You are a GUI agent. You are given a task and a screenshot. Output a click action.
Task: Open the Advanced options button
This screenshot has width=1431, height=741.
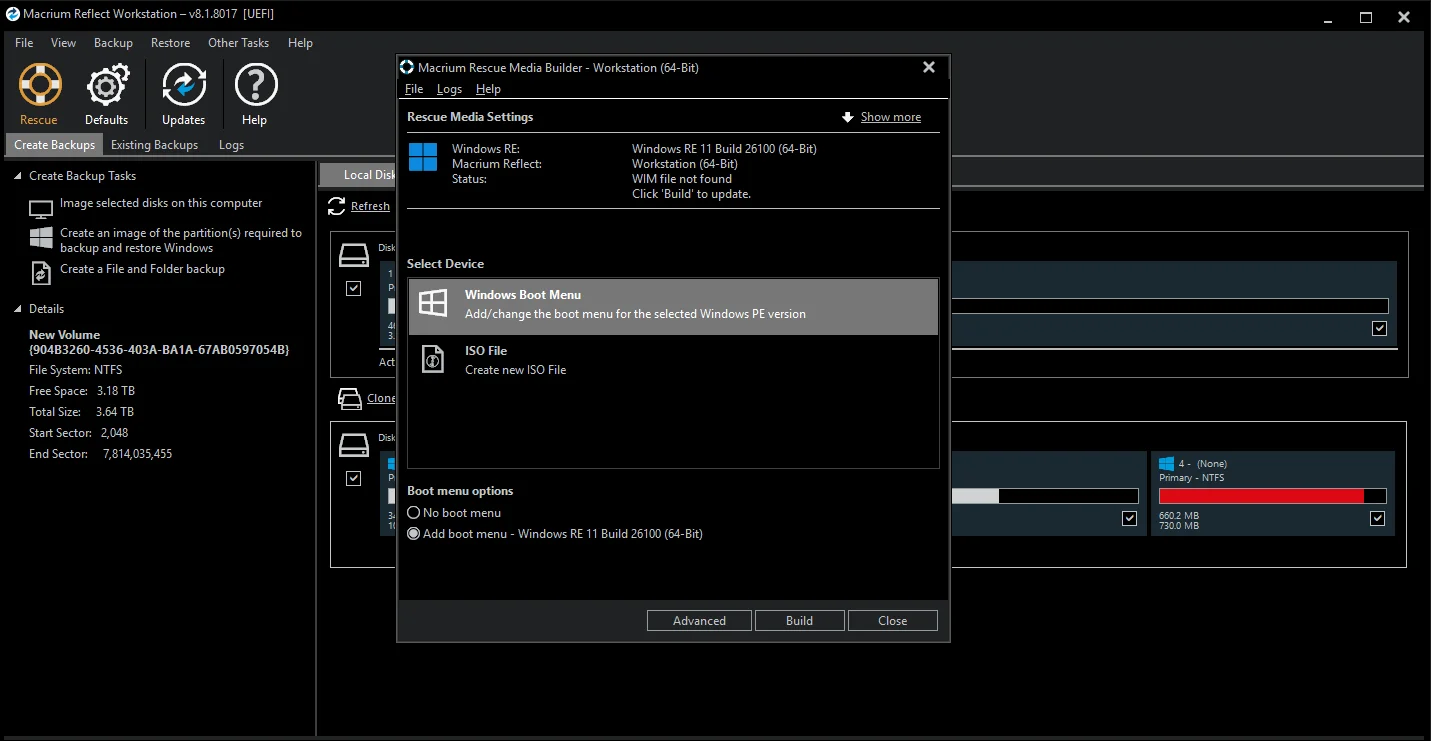(x=699, y=621)
